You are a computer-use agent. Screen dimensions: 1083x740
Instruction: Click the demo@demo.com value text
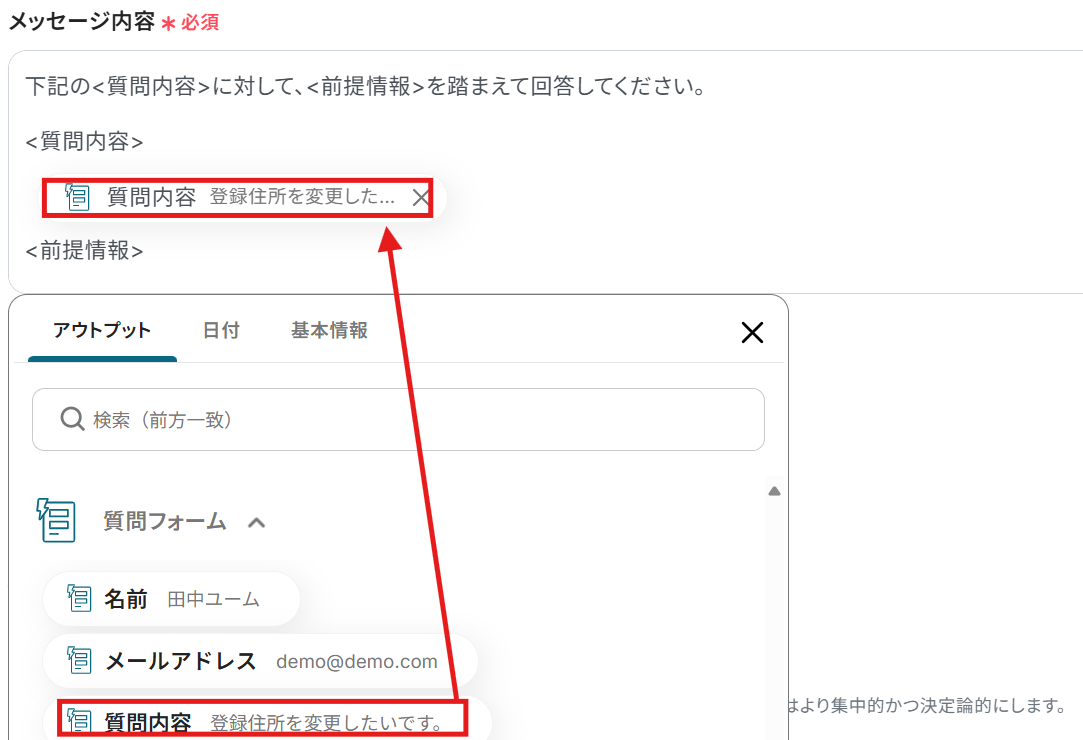356,662
